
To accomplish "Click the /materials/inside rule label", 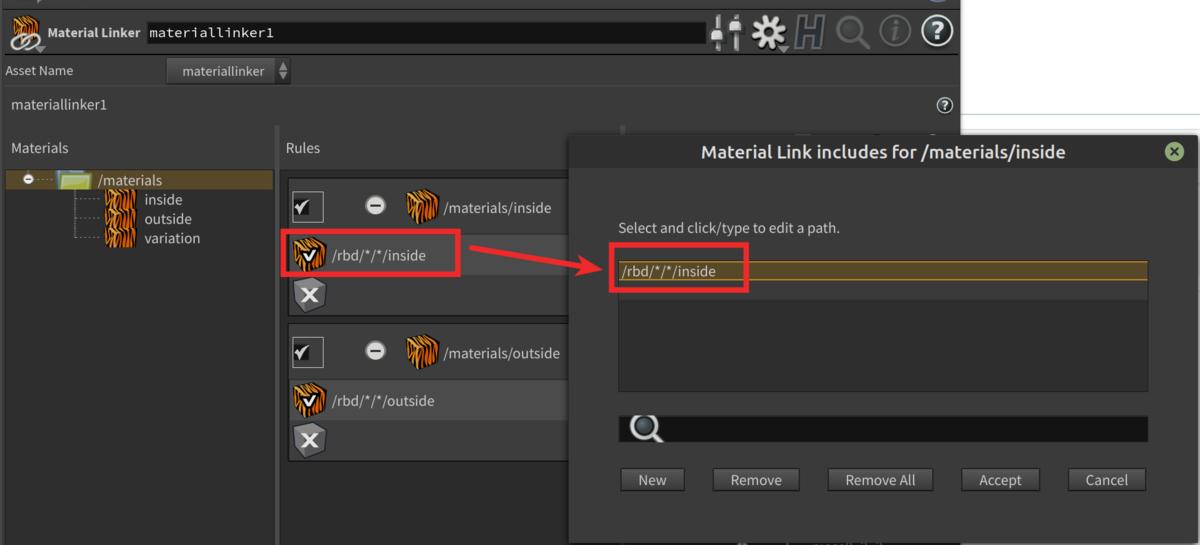I will (498, 208).
